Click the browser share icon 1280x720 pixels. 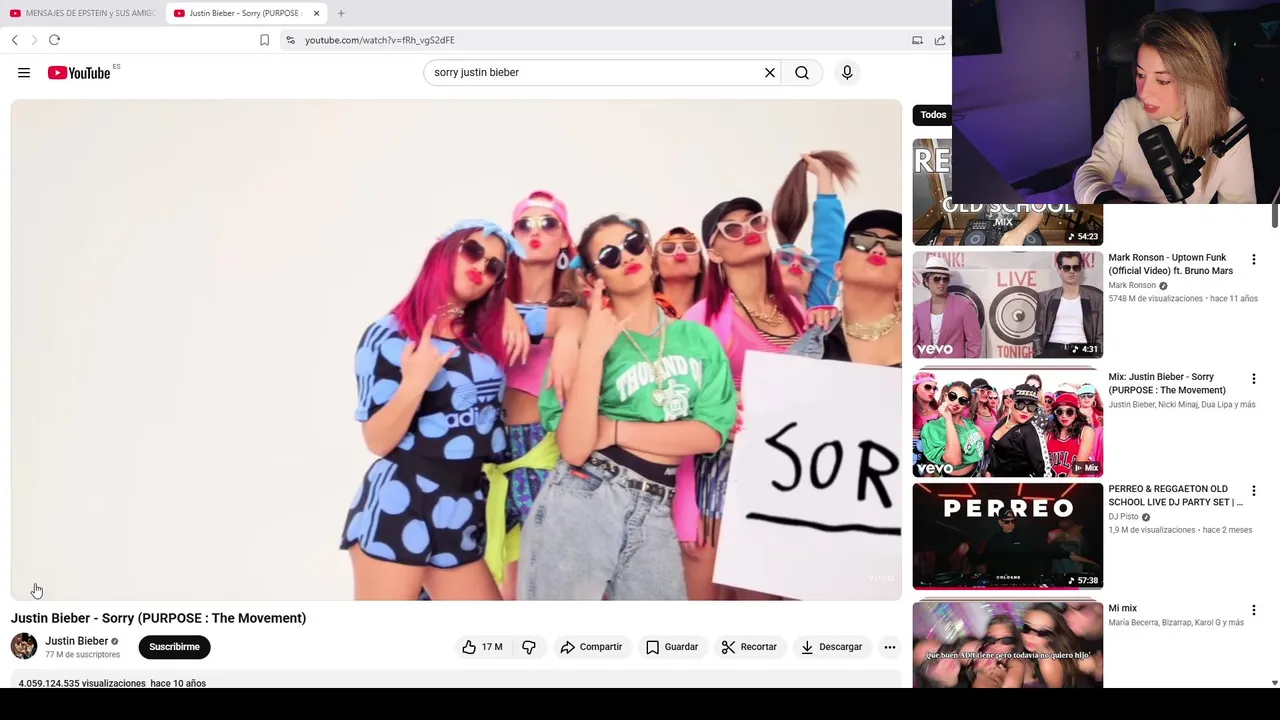click(940, 40)
